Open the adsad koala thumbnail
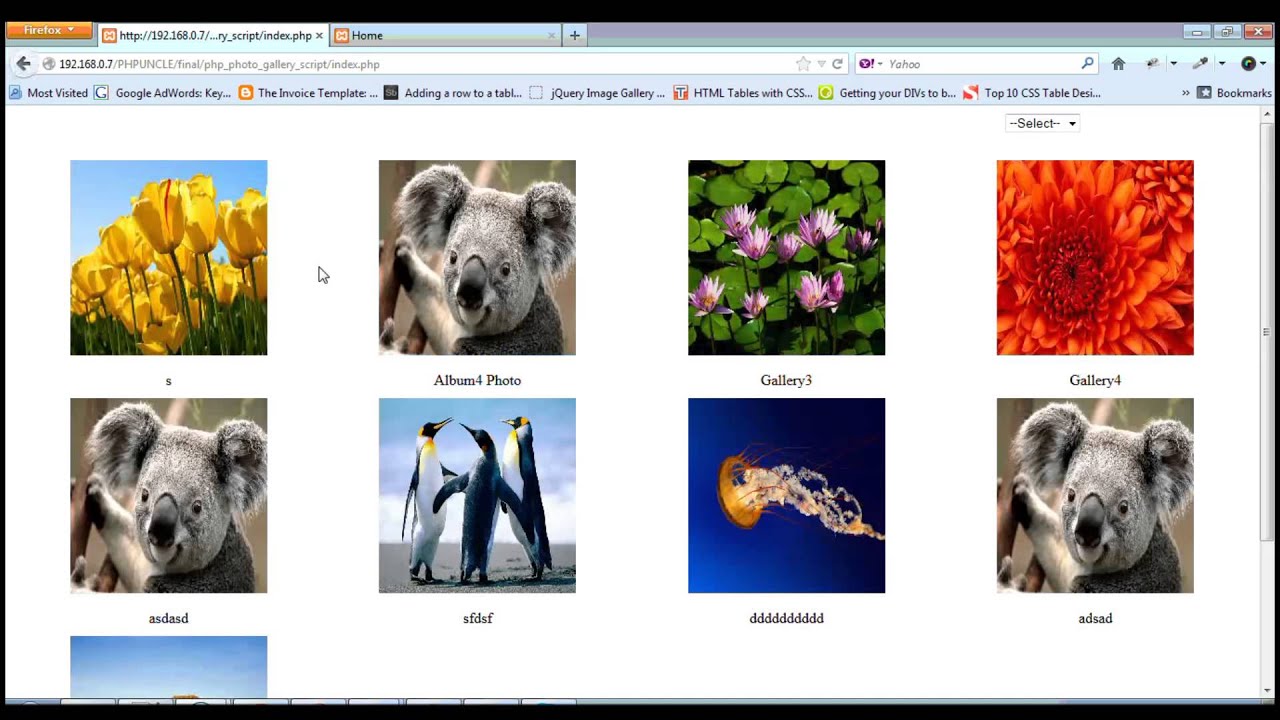The image size is (1280, 720). (1095, 495)
